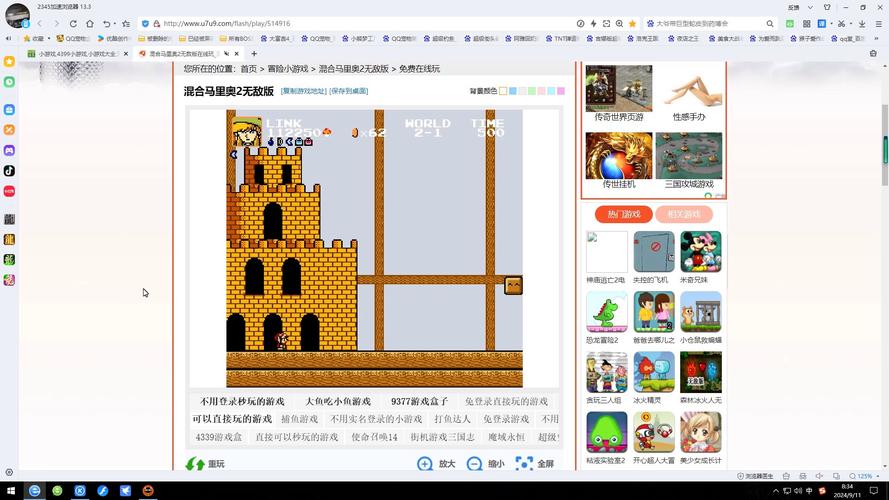Image resolution: width=889 pixels, height=500 pixels.
Task: Click the 大鱼吃小鱼游戏 link
Action: pos(338,401)
